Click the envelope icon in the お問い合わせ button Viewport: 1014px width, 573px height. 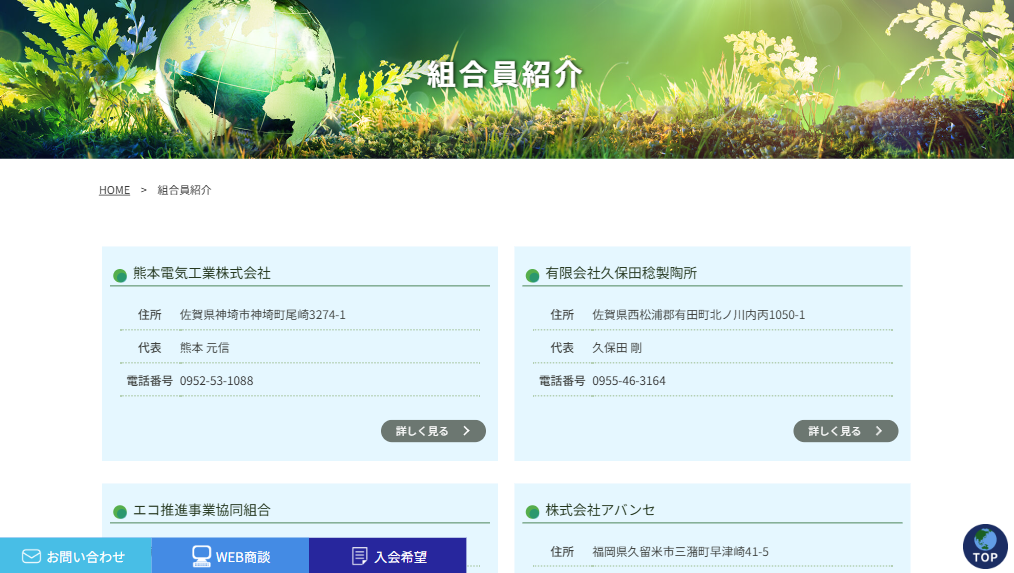click(31, 556)
